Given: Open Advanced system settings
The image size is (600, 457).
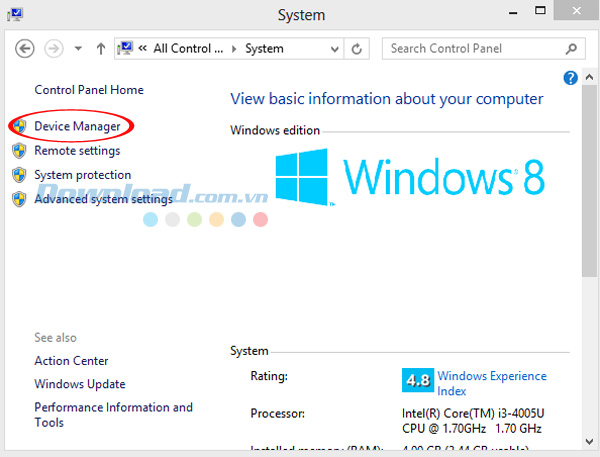Looking at the screenshot, I should click(x=104, y=199).
